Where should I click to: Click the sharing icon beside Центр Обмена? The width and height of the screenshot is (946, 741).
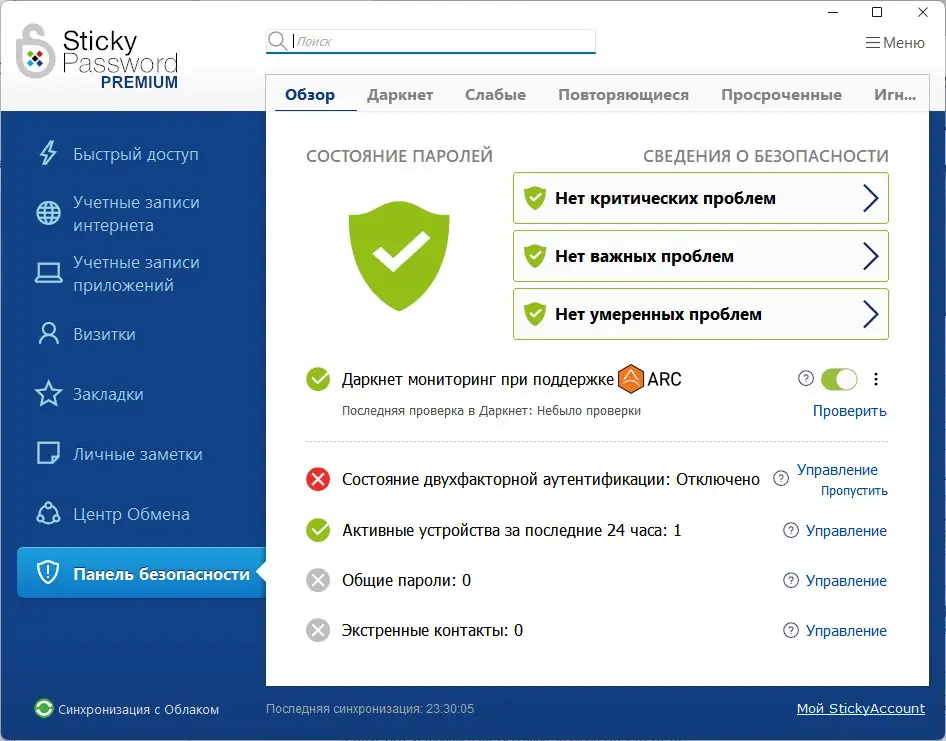point(48,514)
